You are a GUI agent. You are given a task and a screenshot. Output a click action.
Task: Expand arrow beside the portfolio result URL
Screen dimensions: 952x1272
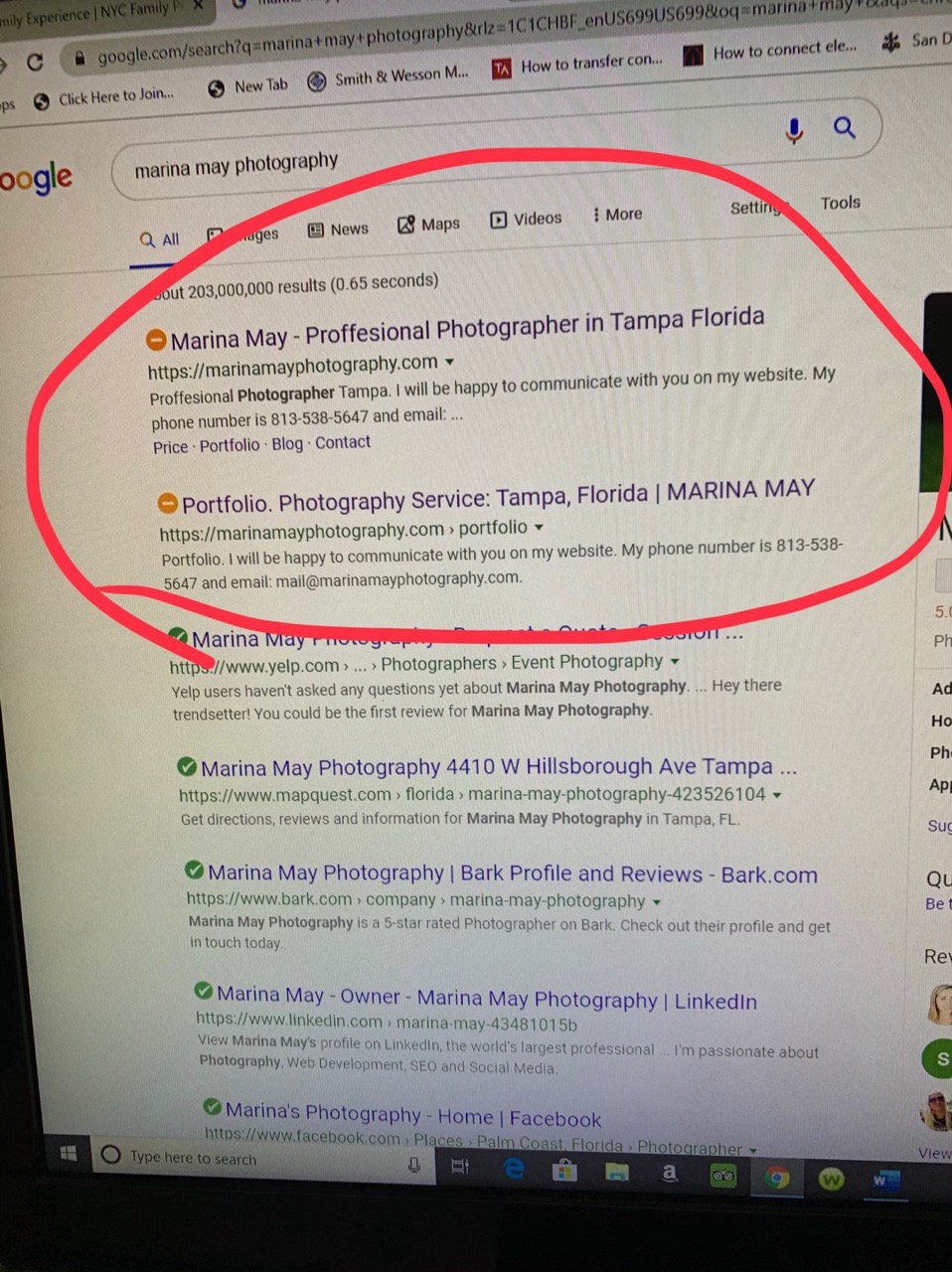pyautogui.click(x=540, y=527)
